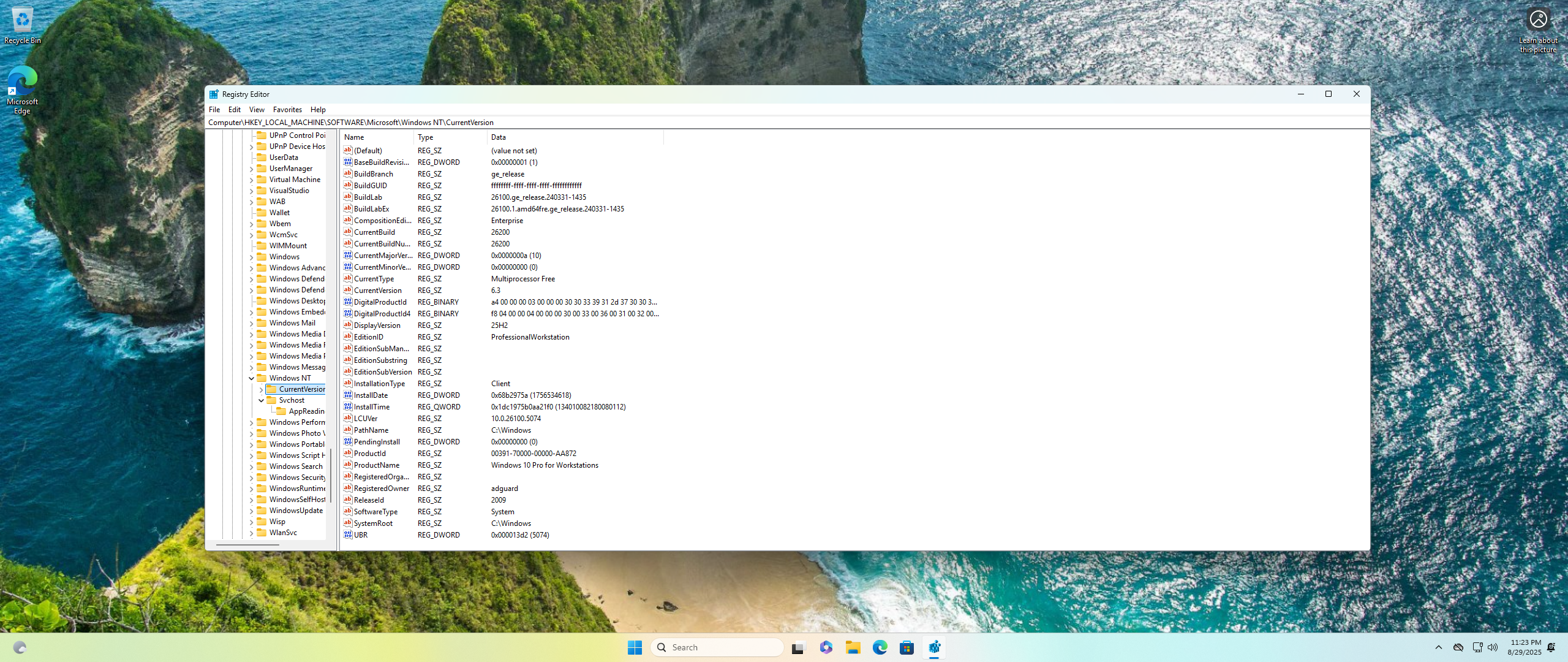Click the Svchost folder icon
Viewport: 1568px width, 662px height.
(271, 400)
